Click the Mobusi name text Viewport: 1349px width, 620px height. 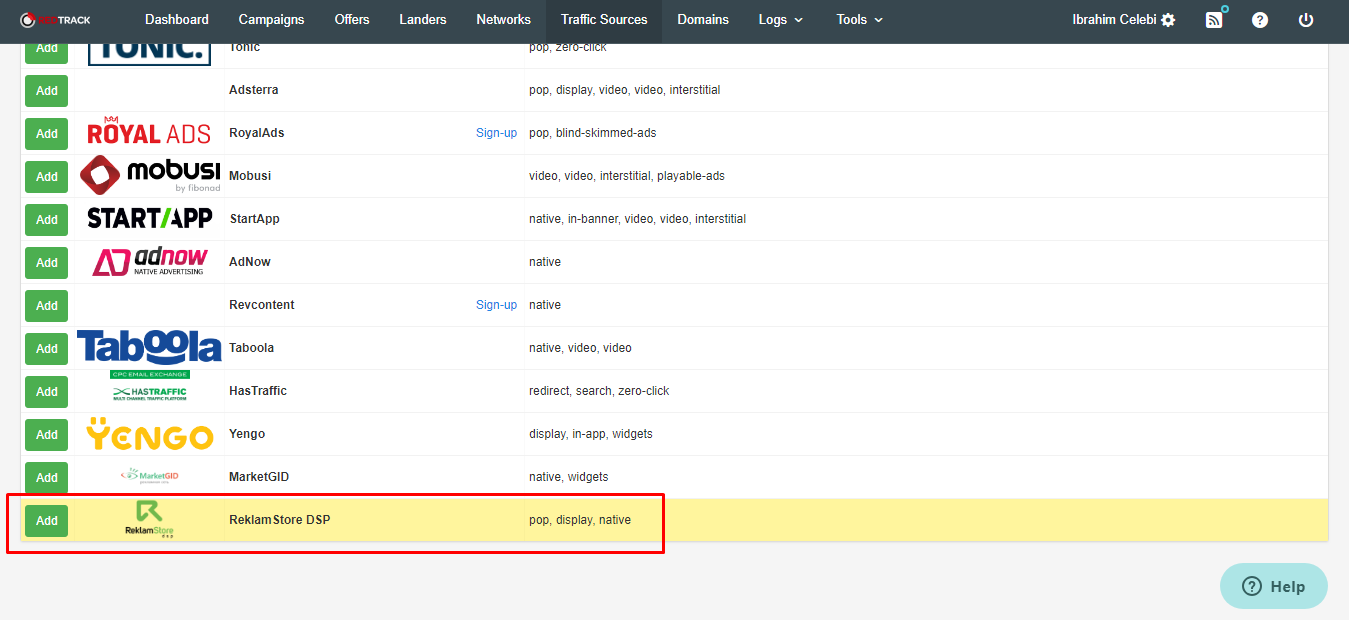[x=250, y=176]
